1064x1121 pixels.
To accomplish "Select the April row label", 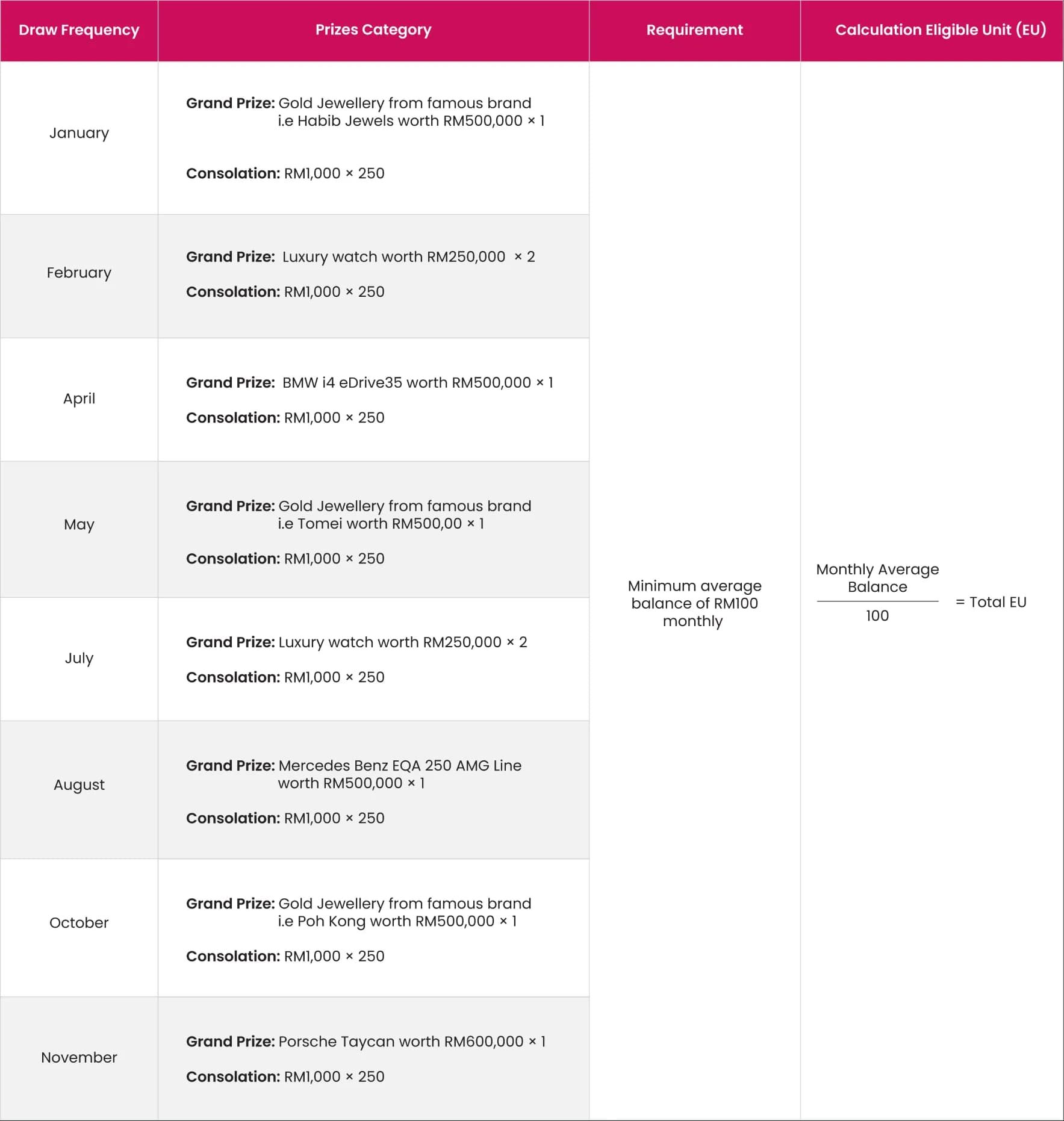I will click(79, 399).
